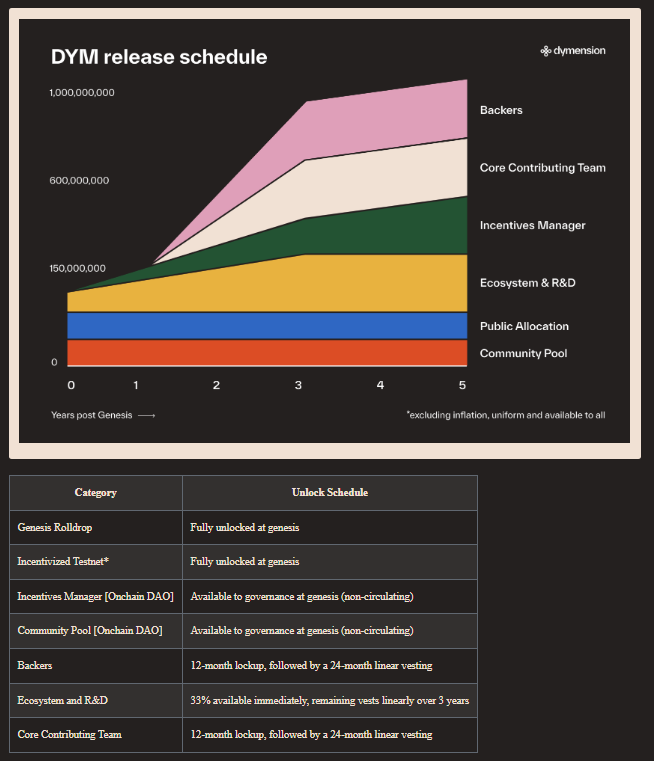Click the DYM release schedule title

pos(159,57)
